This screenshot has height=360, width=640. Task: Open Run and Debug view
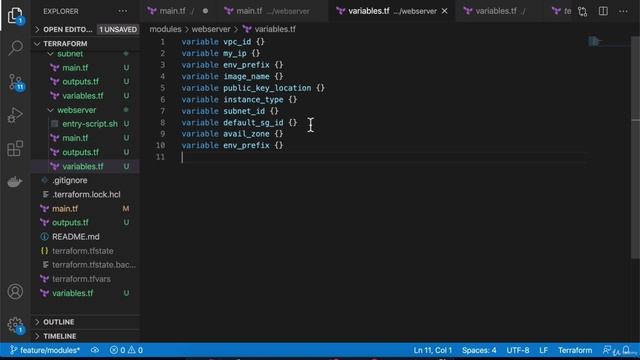pyautogui.click(x=15, y=115)
